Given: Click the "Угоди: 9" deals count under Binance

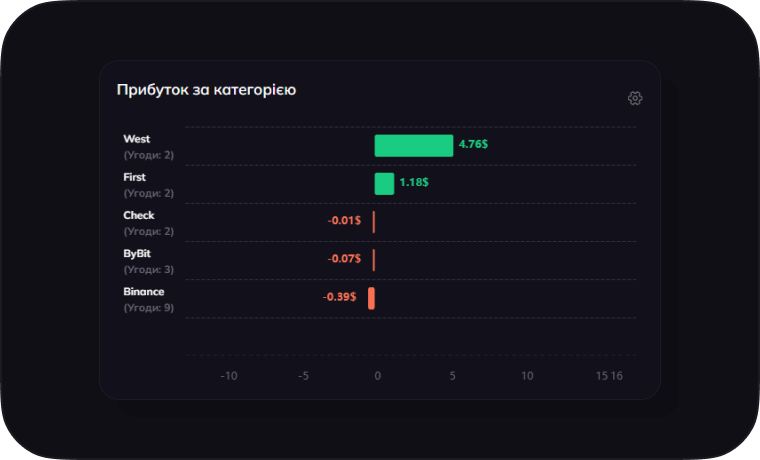Looking at the screenshot, I should tap(149, 308).
